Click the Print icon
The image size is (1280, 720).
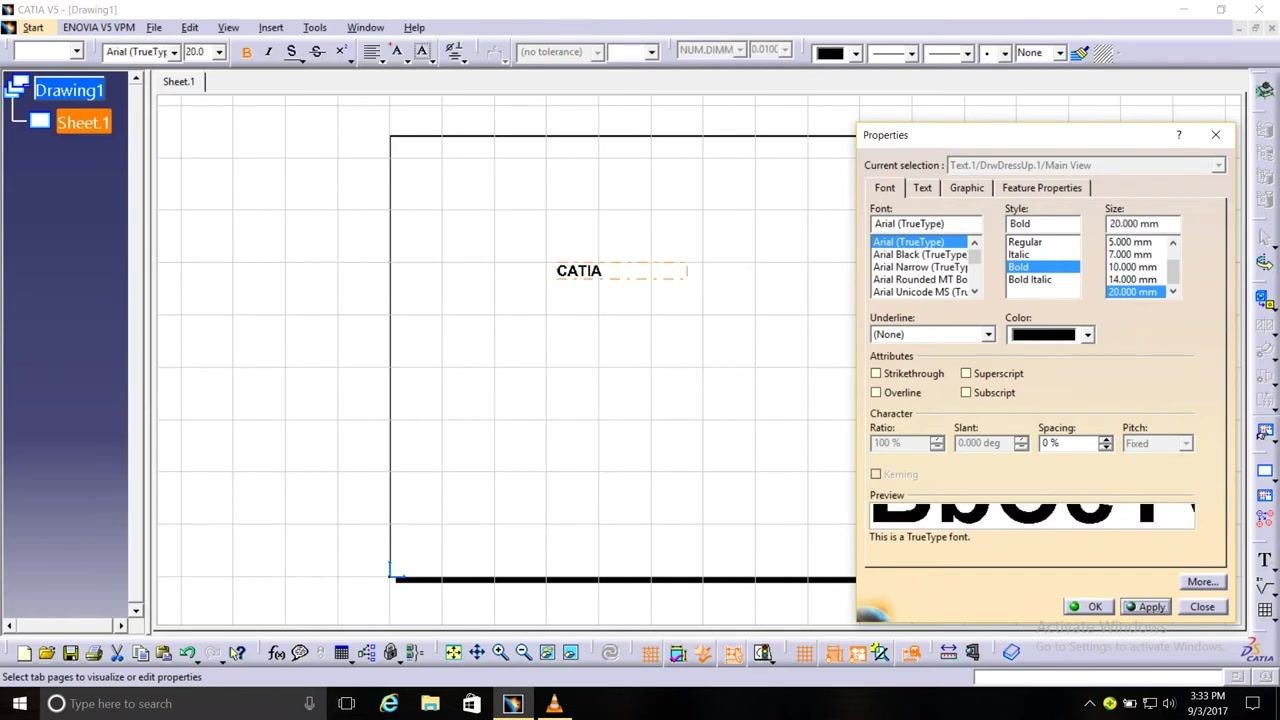(x=94, y=653)
